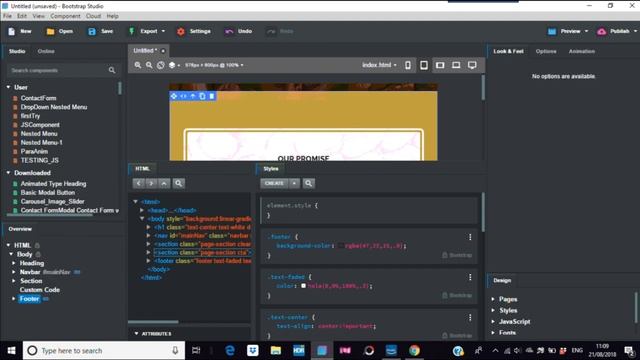Image resolution: width=640 pixels, height=360 pixels.
Task: Click the CREATE button in Styles panel
Action: (274, 183)
